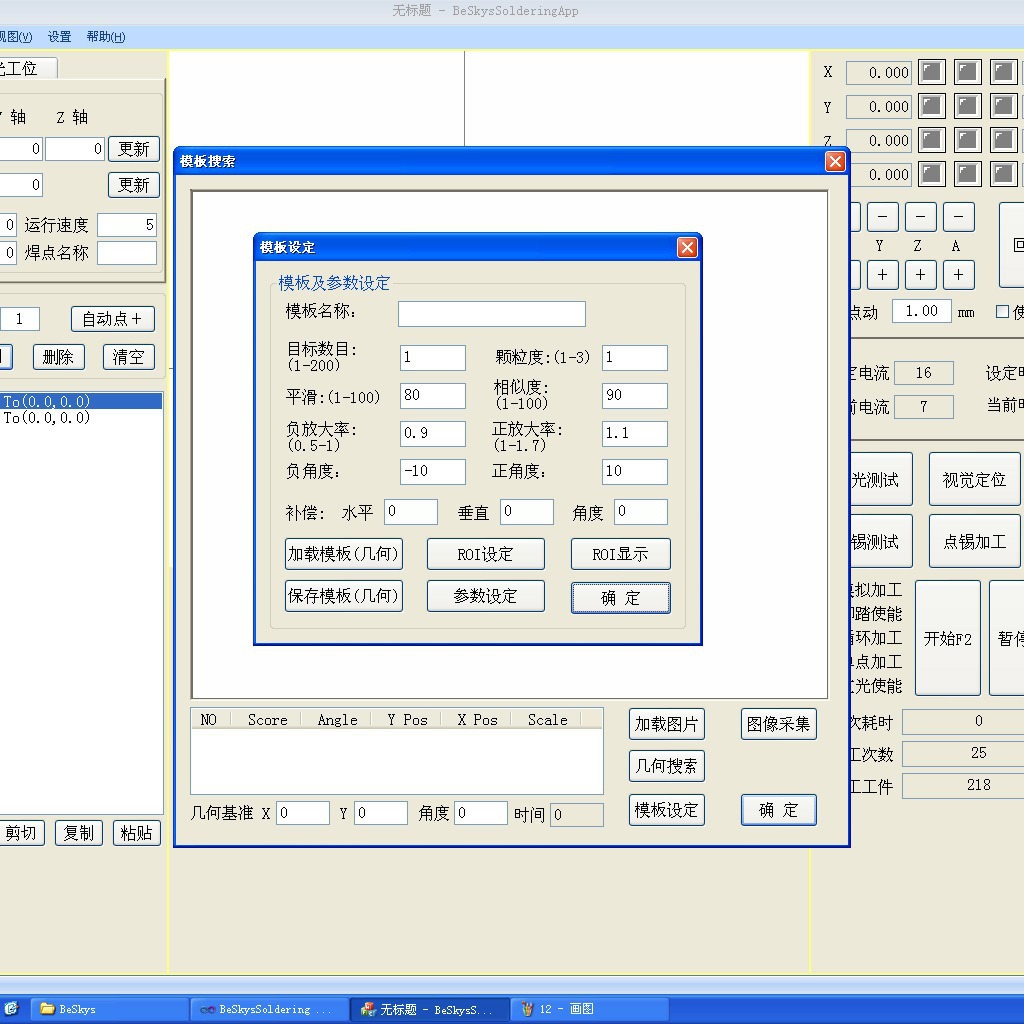The image size is (1024, 1024).
Task: Click the 图像采集 button
Action: click(778, 724)
